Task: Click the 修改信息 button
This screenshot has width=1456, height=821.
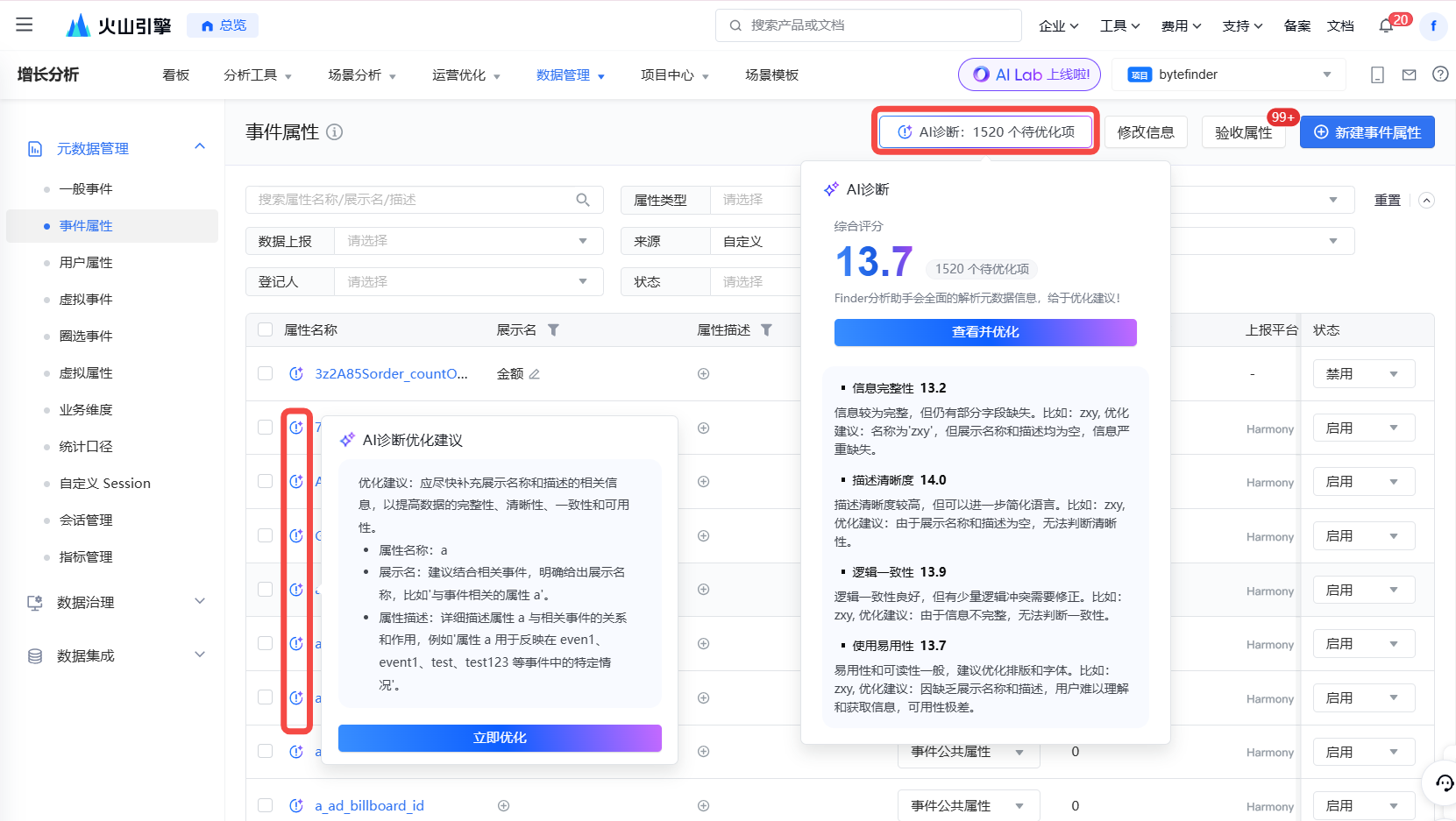Action: coord(1146,132)
